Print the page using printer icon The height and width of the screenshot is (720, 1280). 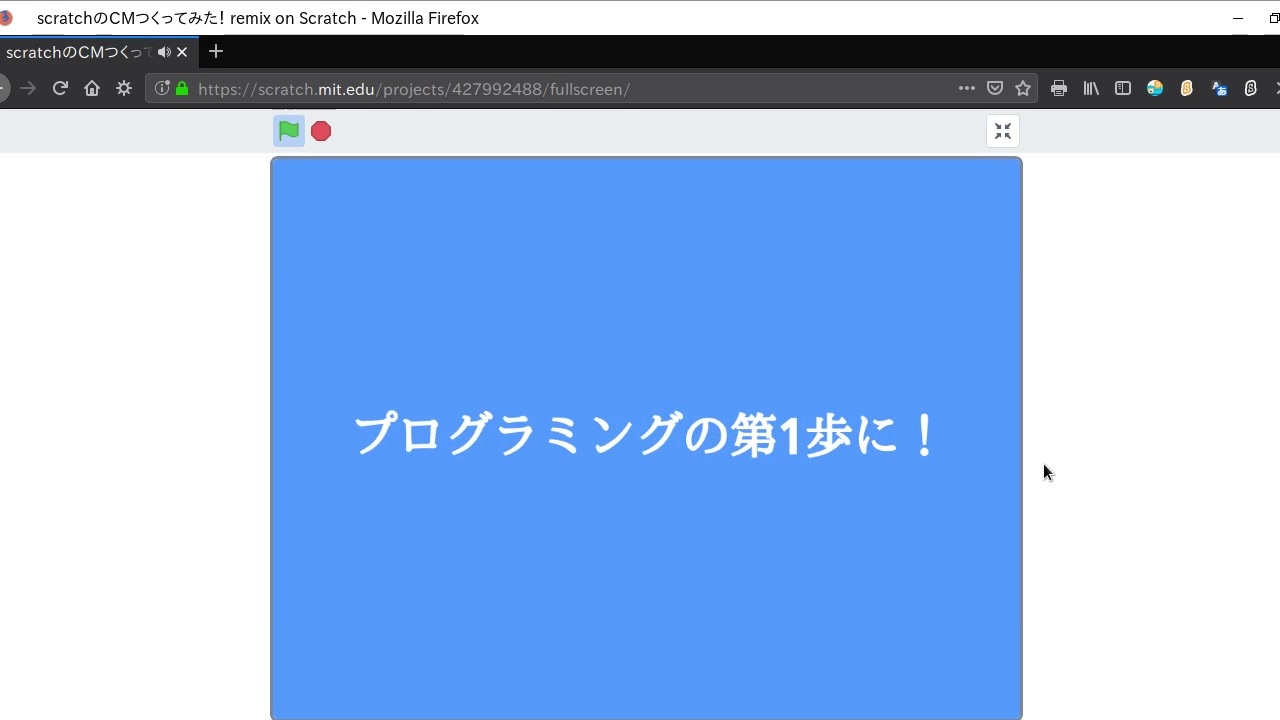click(1059, 88)
